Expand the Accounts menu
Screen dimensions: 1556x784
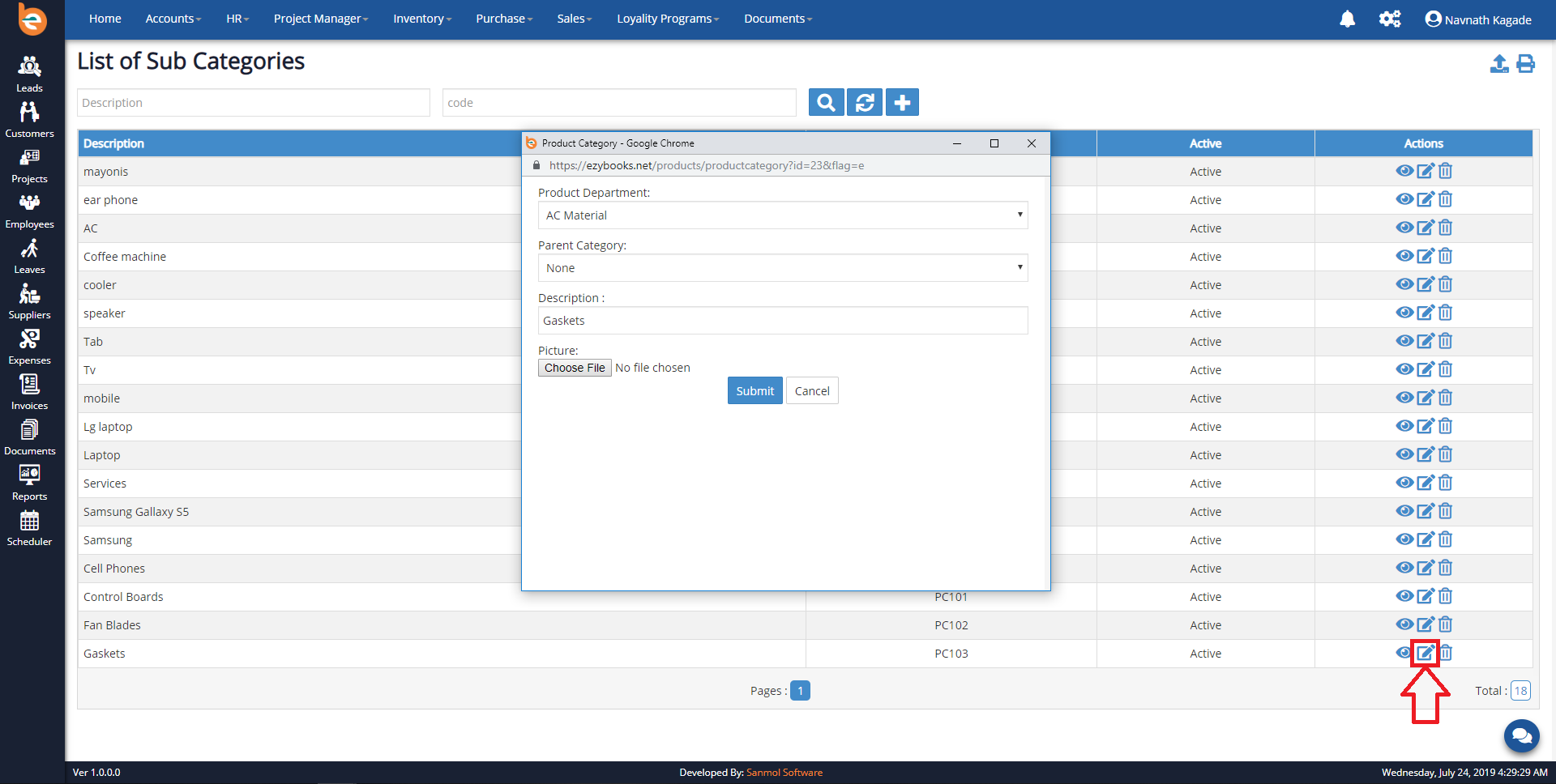(173, 19)
